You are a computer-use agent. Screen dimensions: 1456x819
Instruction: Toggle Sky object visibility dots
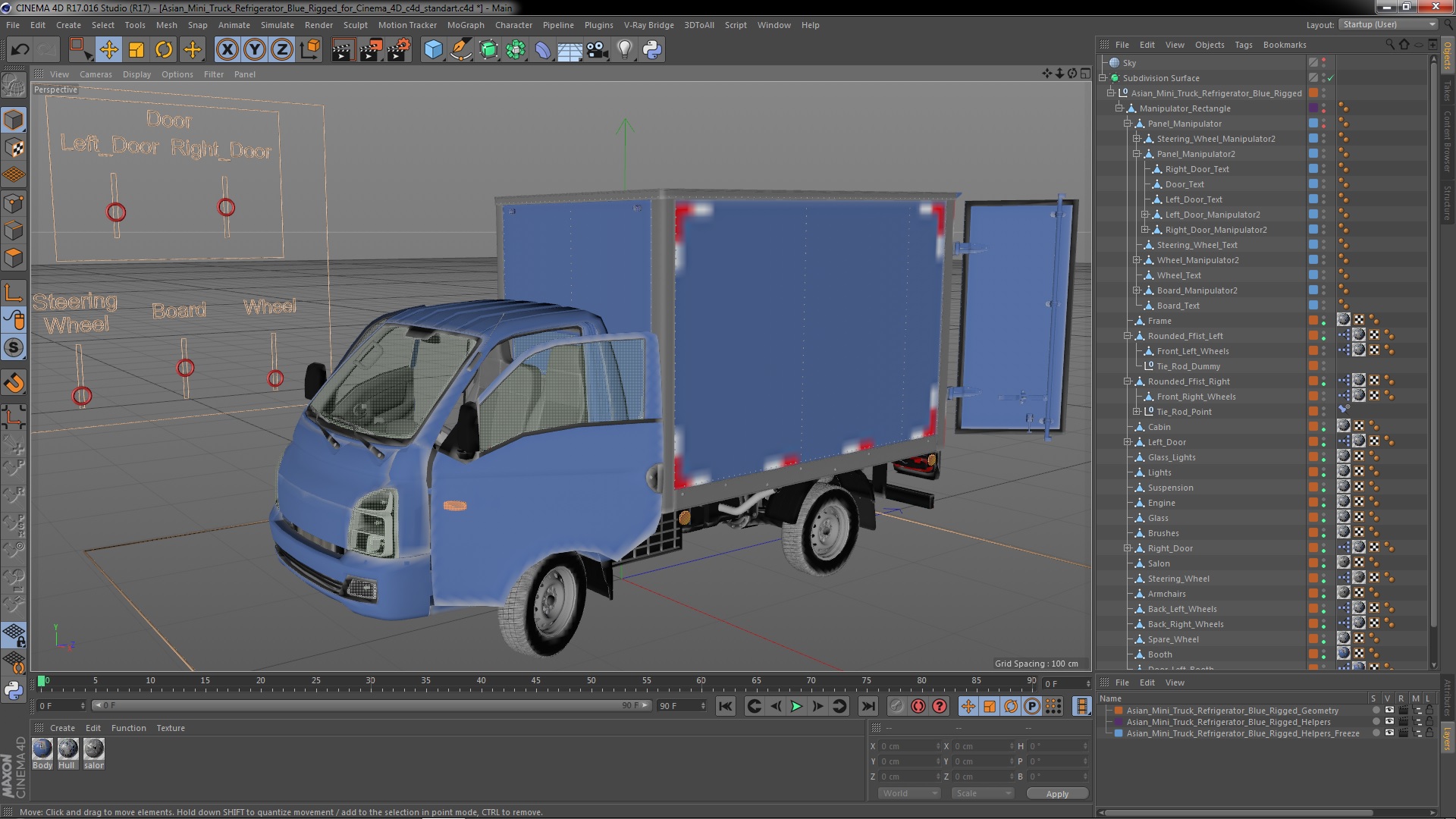tap(1324, 63)
